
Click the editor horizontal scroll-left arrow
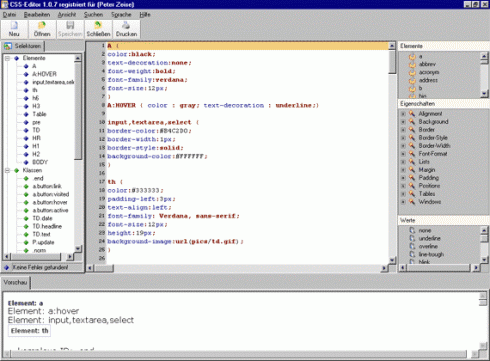pyautogui.click(x=90, y=268)
